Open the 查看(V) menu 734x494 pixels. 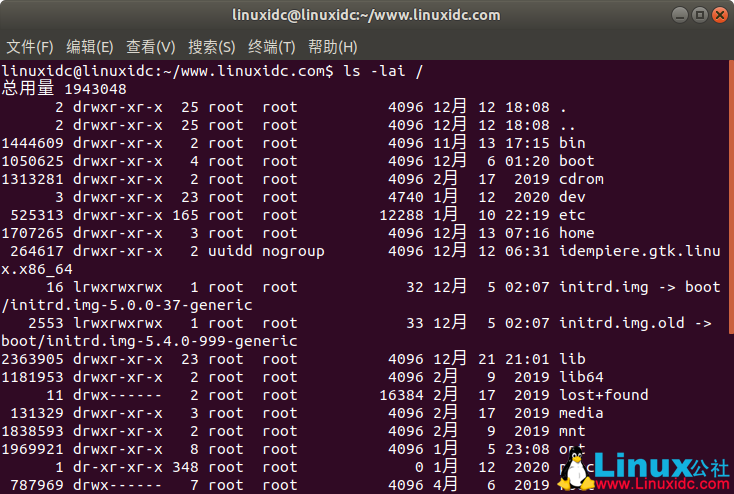tap(150, 47)
